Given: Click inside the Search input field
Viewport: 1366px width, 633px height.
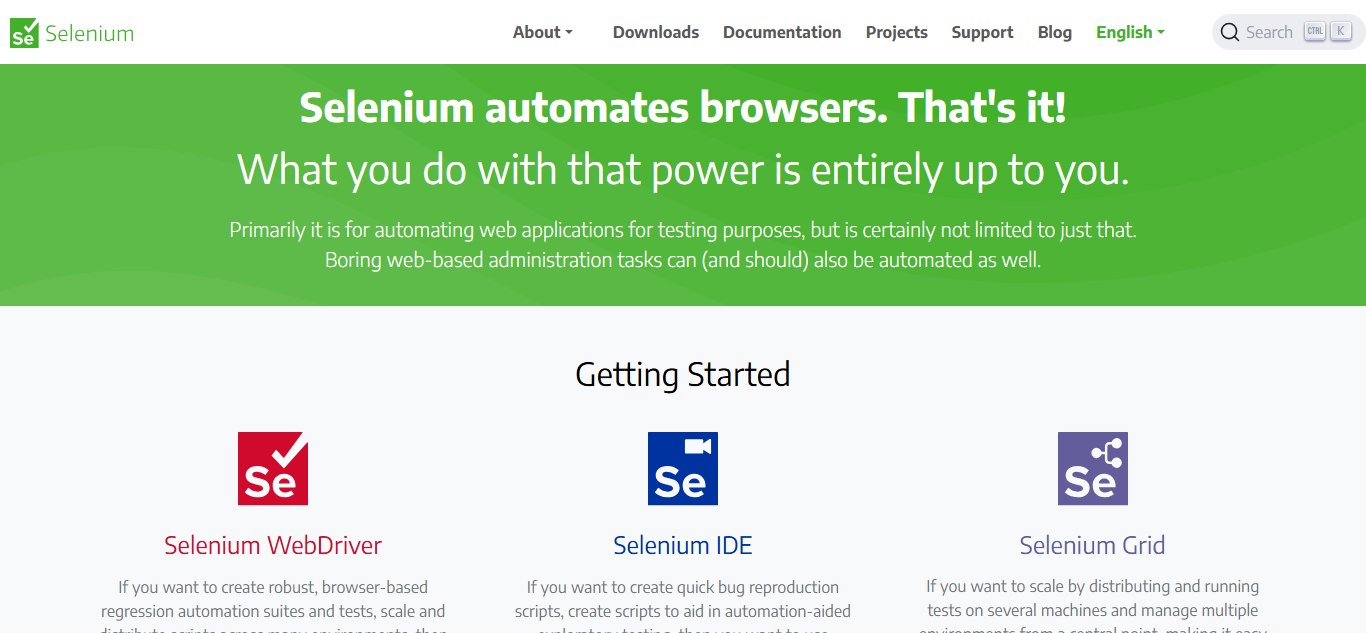Looking at the screenshot, I should point(1270,31).
